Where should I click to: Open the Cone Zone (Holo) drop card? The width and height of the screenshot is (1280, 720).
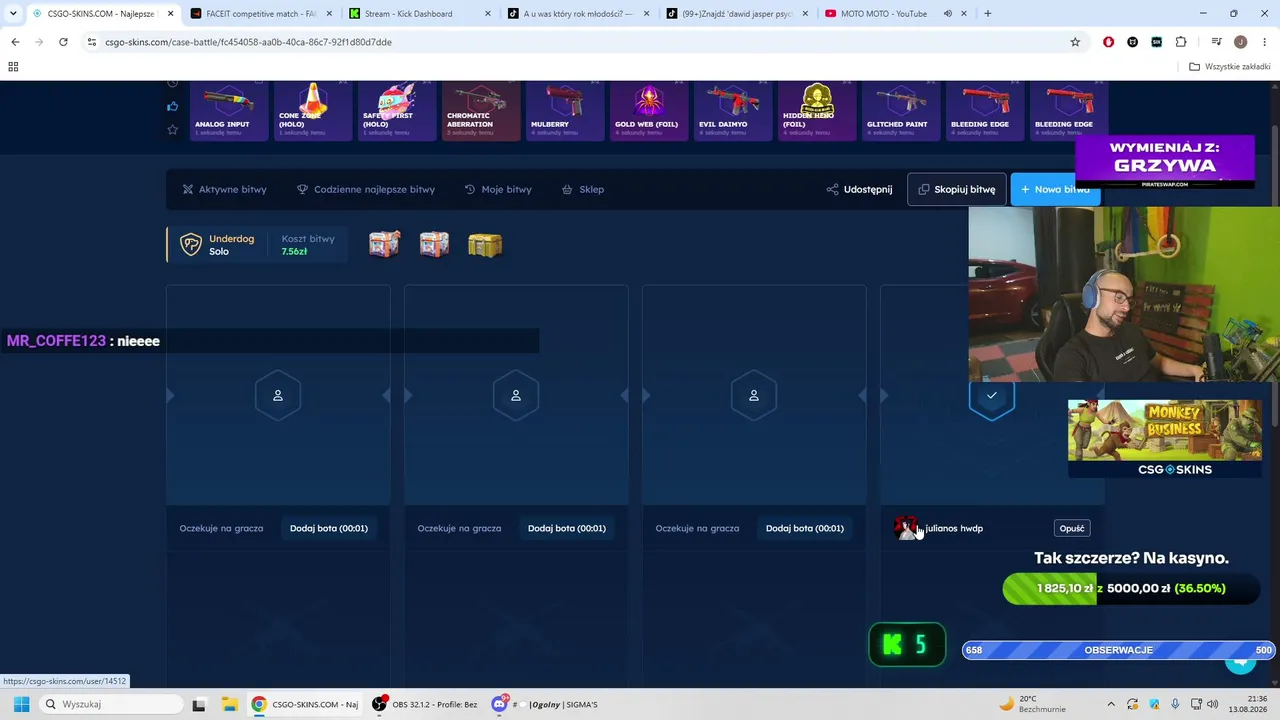pyautogui.click(x=312, y=110)
